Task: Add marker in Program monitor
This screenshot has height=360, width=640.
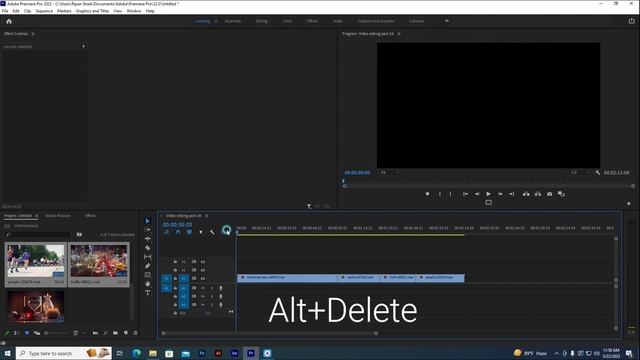Action: point(427,194)
